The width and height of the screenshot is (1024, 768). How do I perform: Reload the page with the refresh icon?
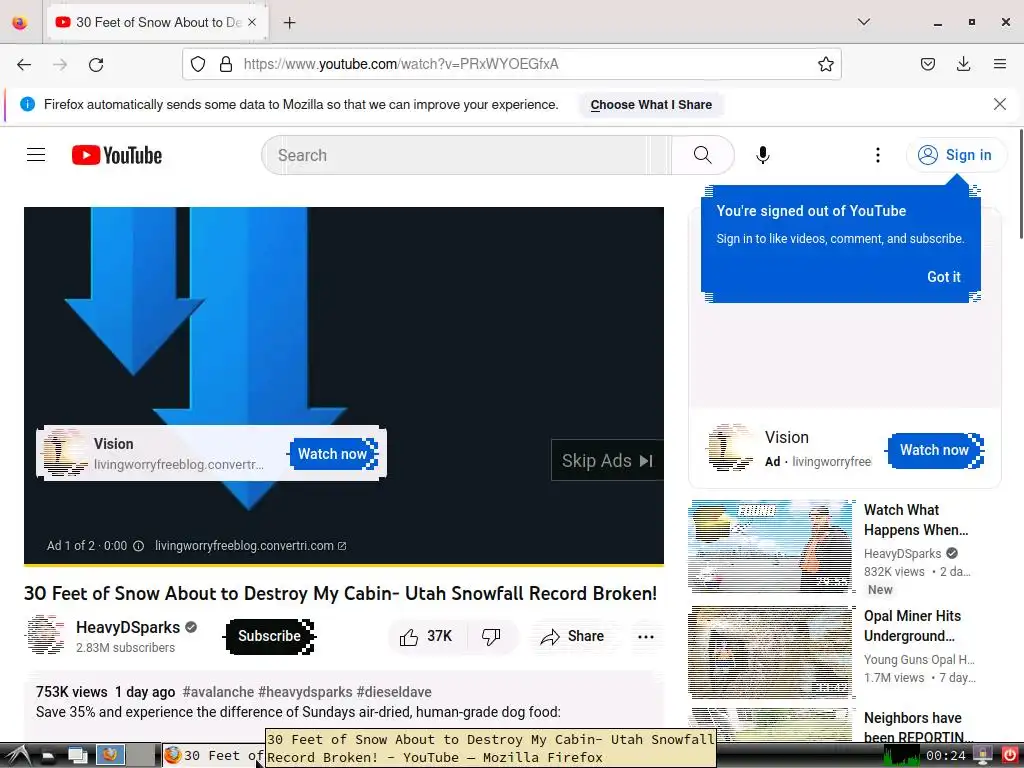96,64
